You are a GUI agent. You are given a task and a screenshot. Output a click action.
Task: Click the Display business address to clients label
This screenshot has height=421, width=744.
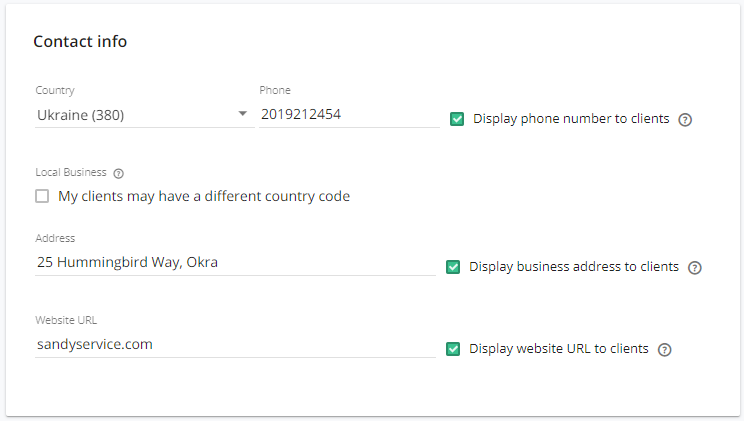pyautogui.click(x=574, y=267)
